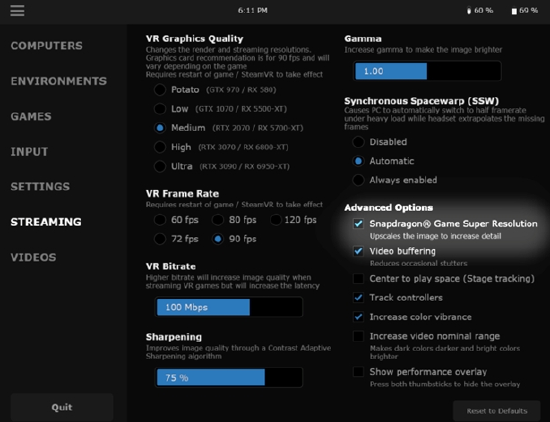Open the VIDEOS section
The height and width of the screenshot is (422, 550).
pos(33,257)
